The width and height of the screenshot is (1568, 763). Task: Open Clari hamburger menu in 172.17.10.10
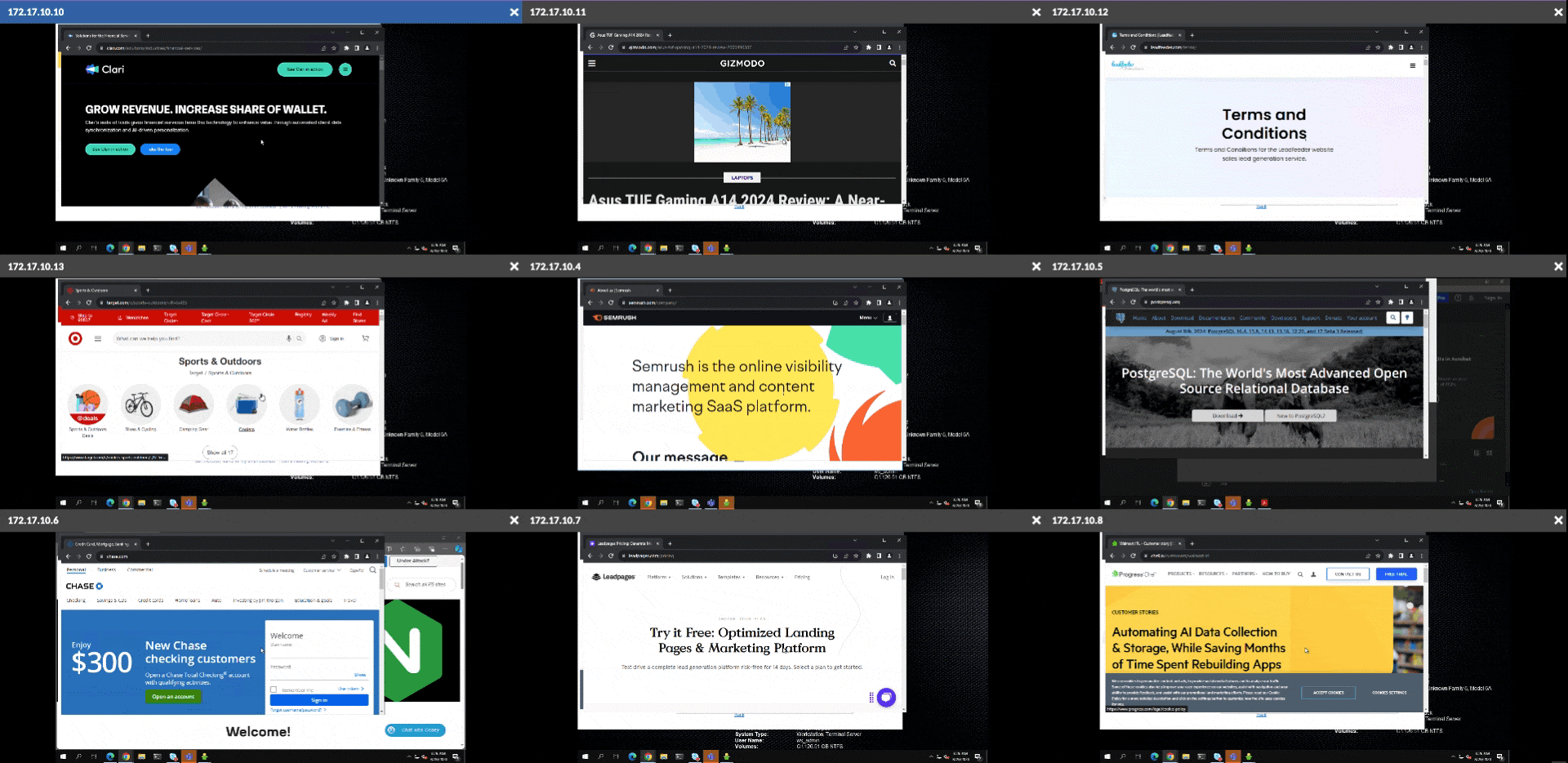[x=345, y=69]
